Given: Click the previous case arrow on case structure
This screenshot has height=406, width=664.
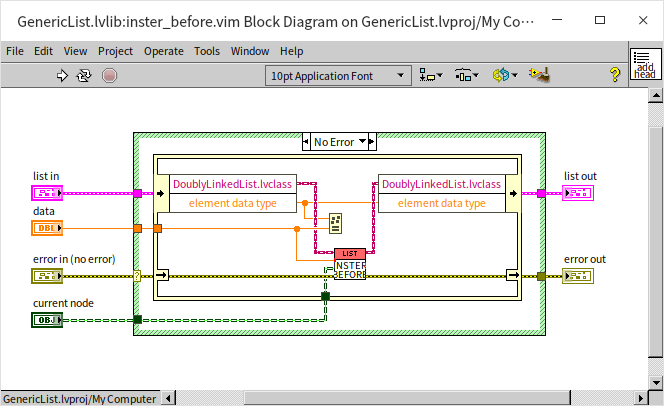Looking at the screenshot, I should click(x=307, y=142).
